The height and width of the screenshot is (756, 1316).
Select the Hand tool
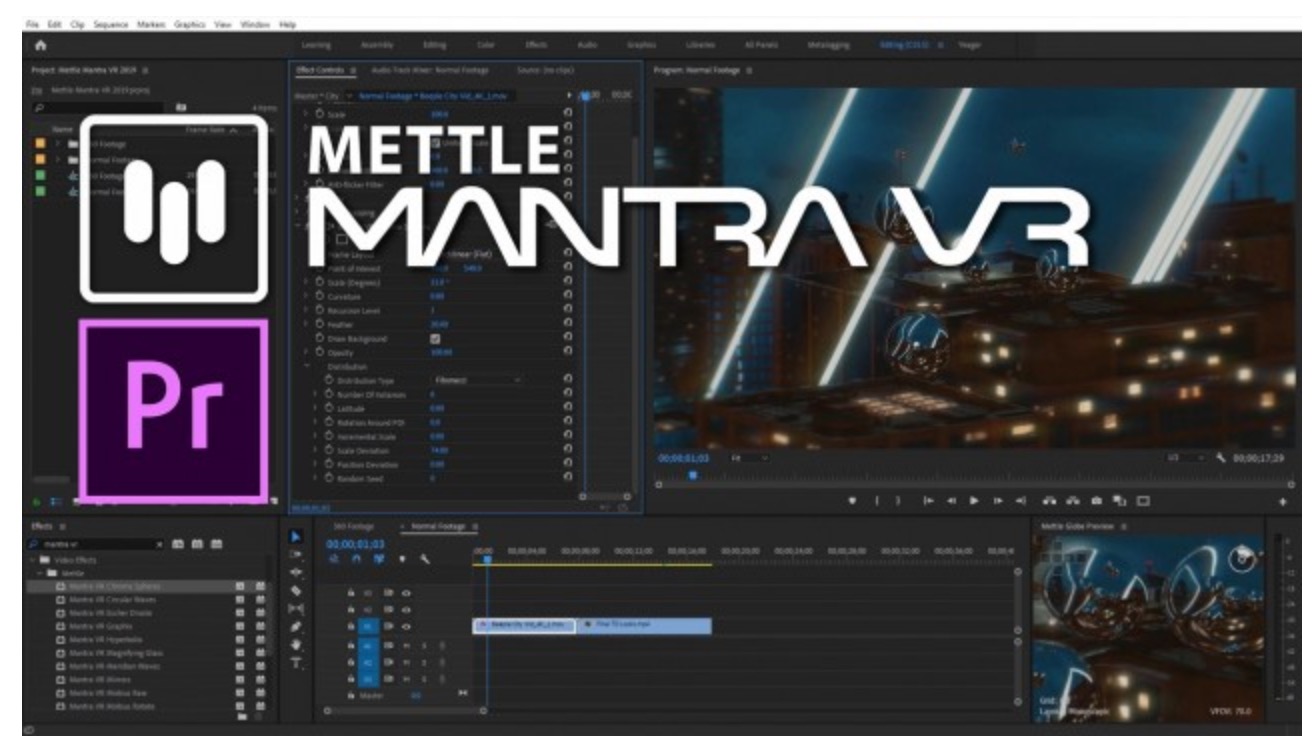[x=296, y=644]
